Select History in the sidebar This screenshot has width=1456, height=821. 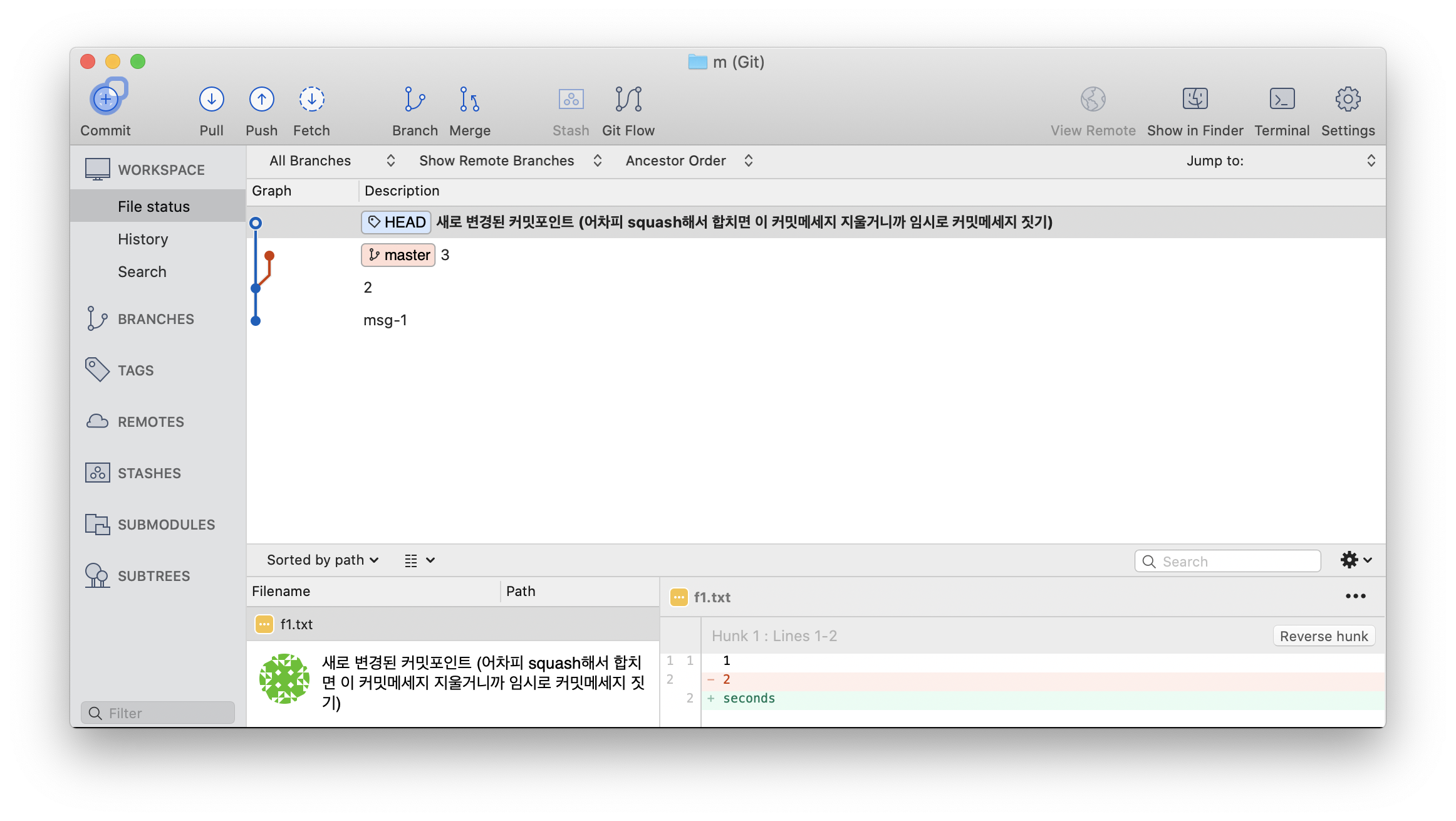(x=143, y=239)
